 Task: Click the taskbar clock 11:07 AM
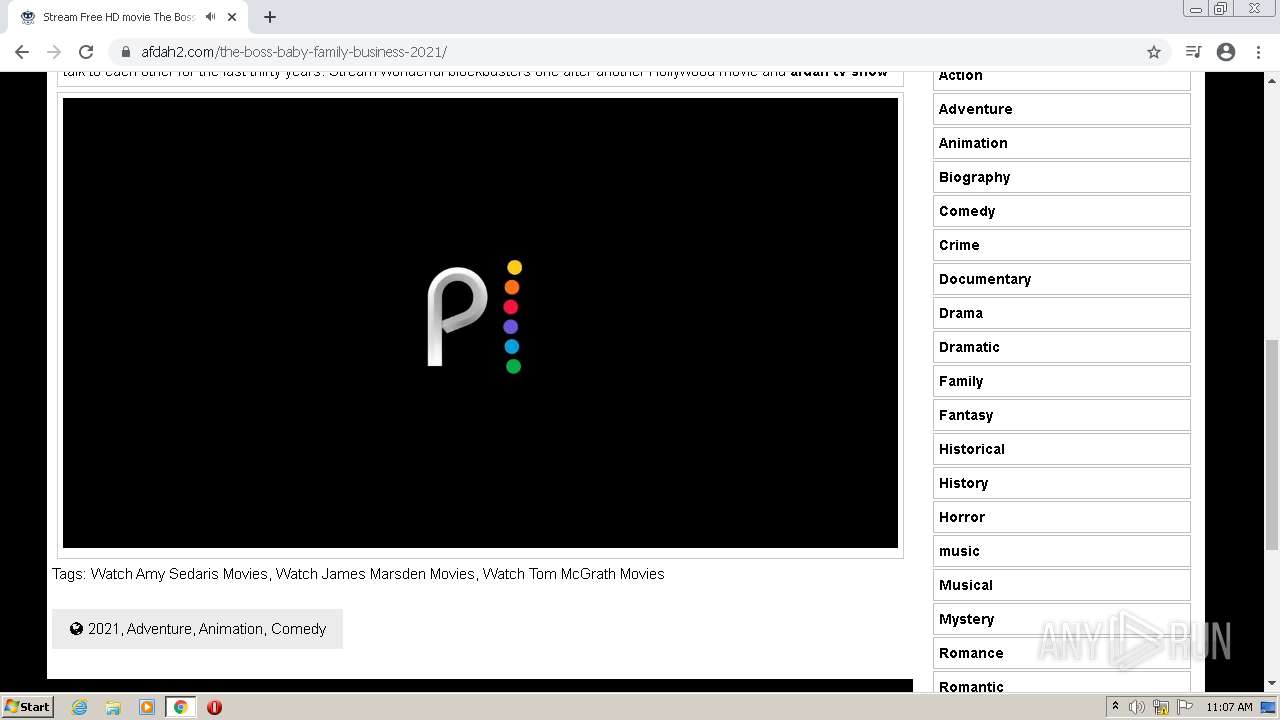(1229, 707)
